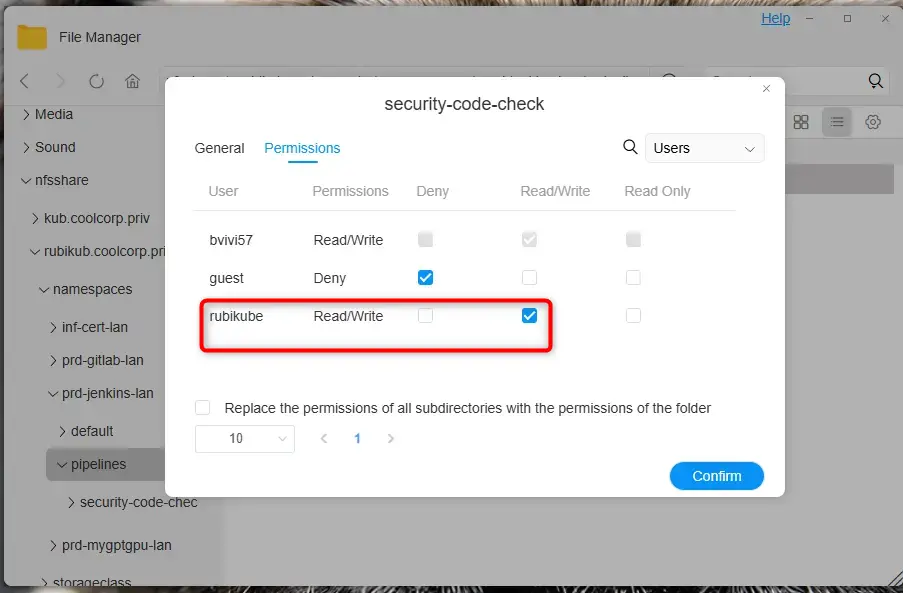Uncheck Deny checkbox for guest user
This screenshot has width=903, height=593.
click(426, 278)
